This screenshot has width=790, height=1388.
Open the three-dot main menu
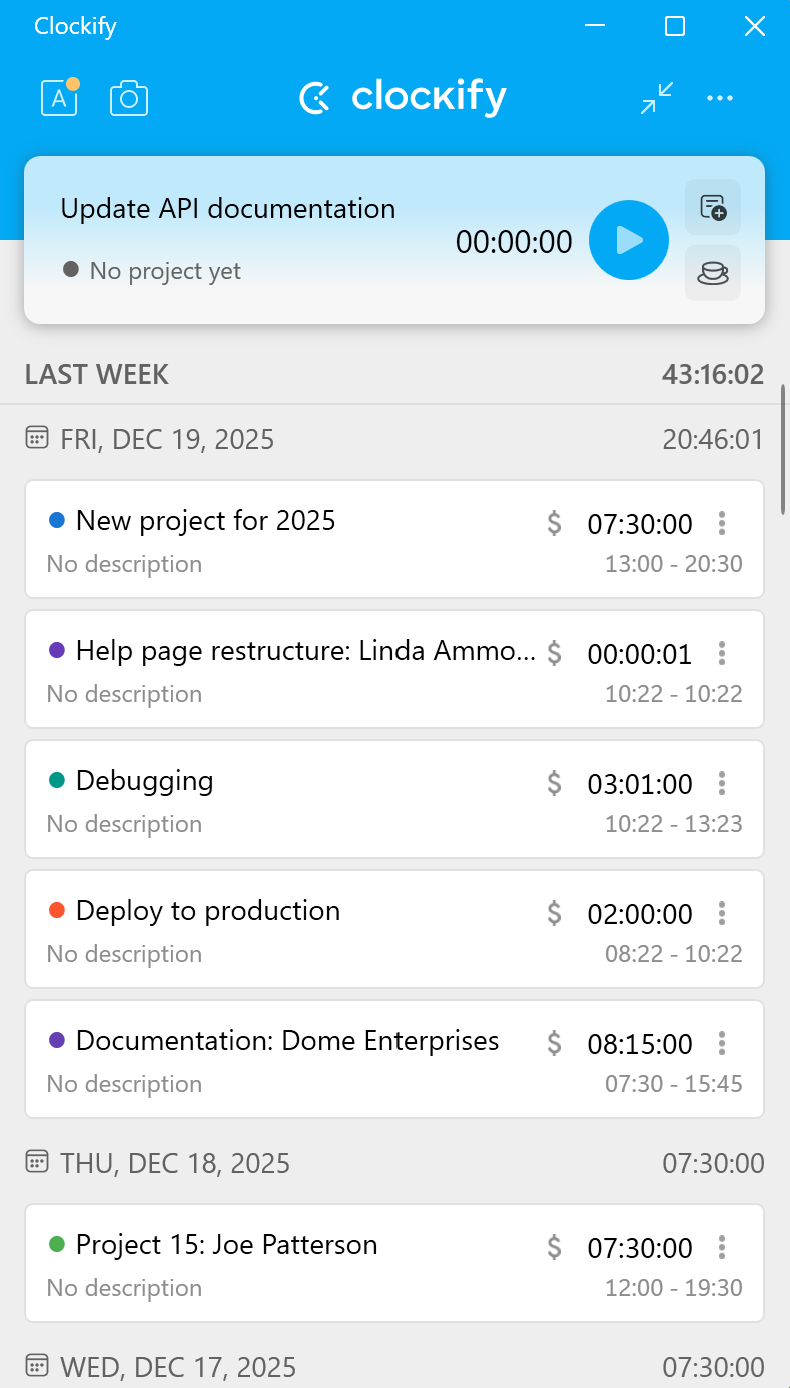click(720, 97)
